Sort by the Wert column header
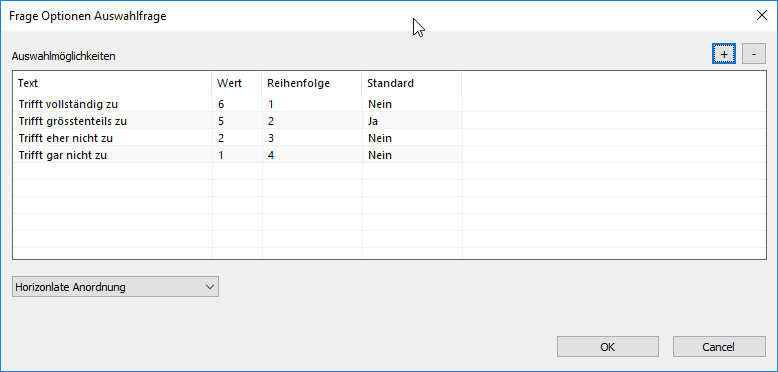Screen dimensions: 778x372 point(237,83)
